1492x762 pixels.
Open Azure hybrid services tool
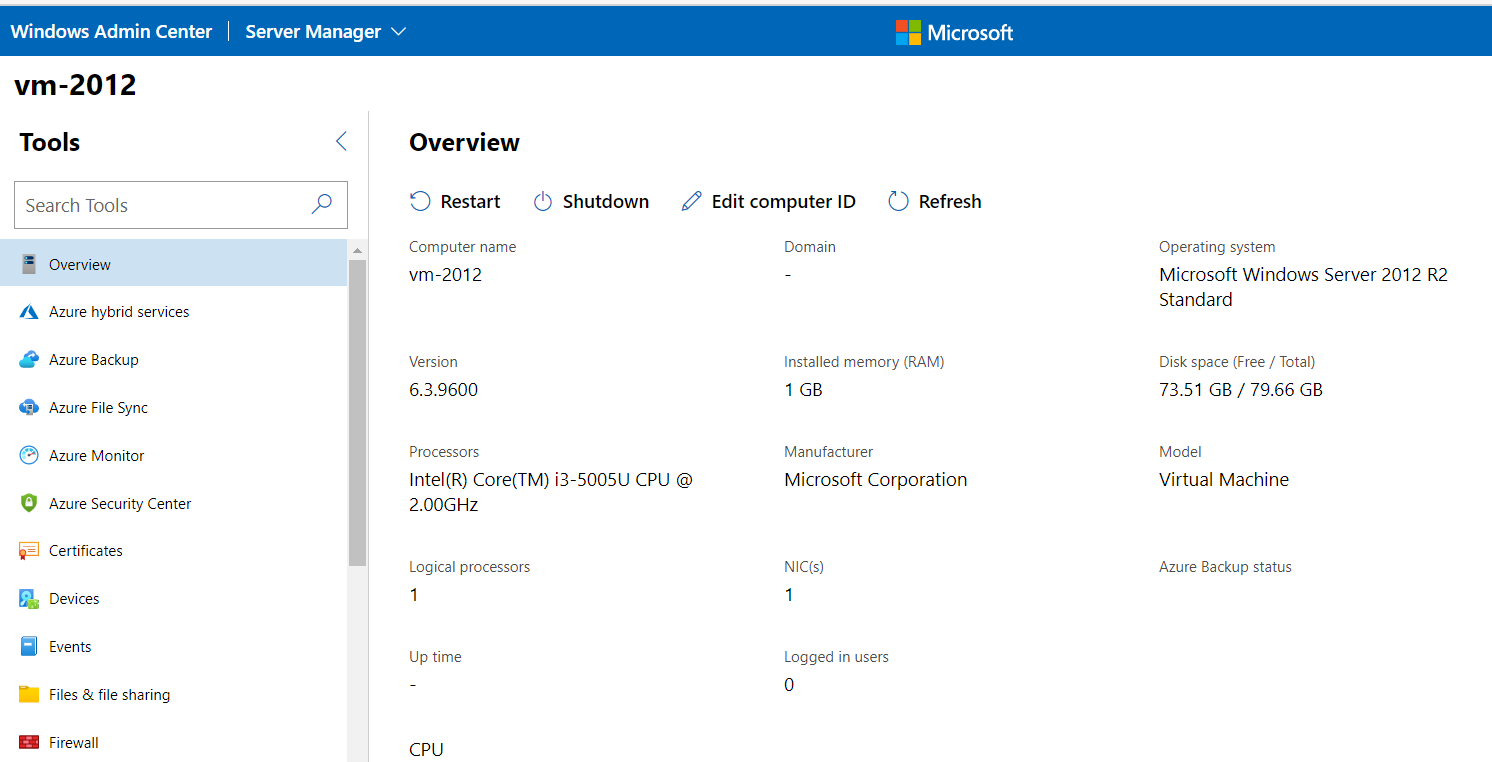tap(174, 312)
